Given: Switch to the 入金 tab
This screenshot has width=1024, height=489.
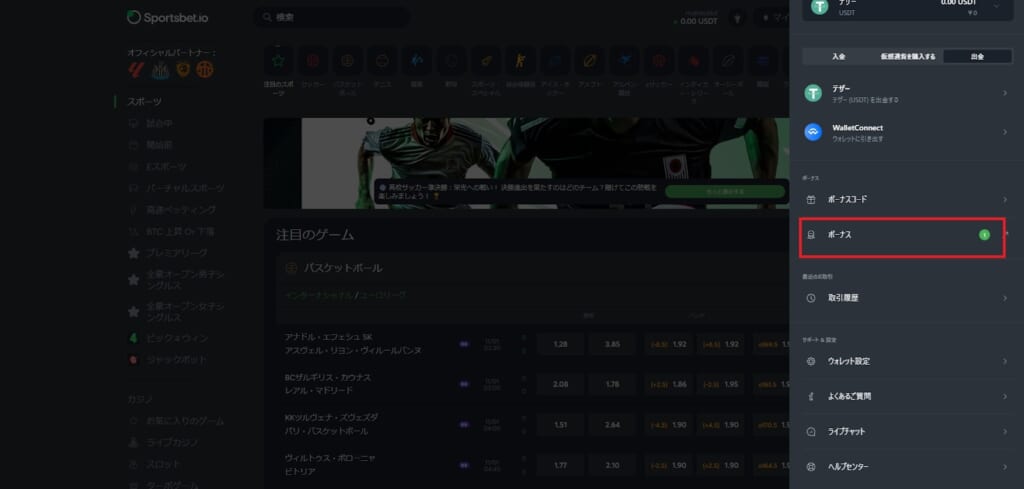Looking at the screenshot, I should (839, 57).
